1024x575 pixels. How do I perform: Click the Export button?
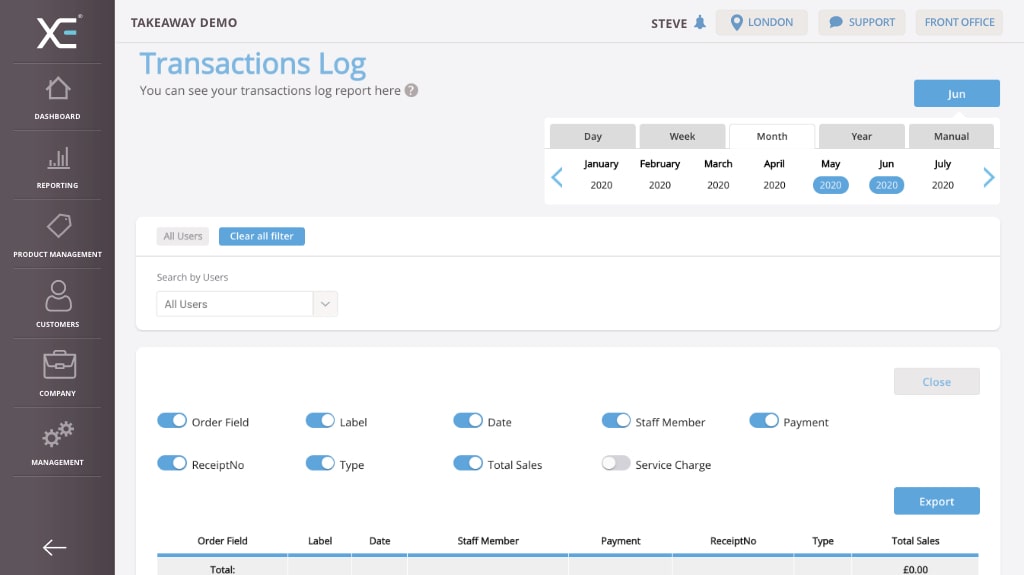(936, 501)
